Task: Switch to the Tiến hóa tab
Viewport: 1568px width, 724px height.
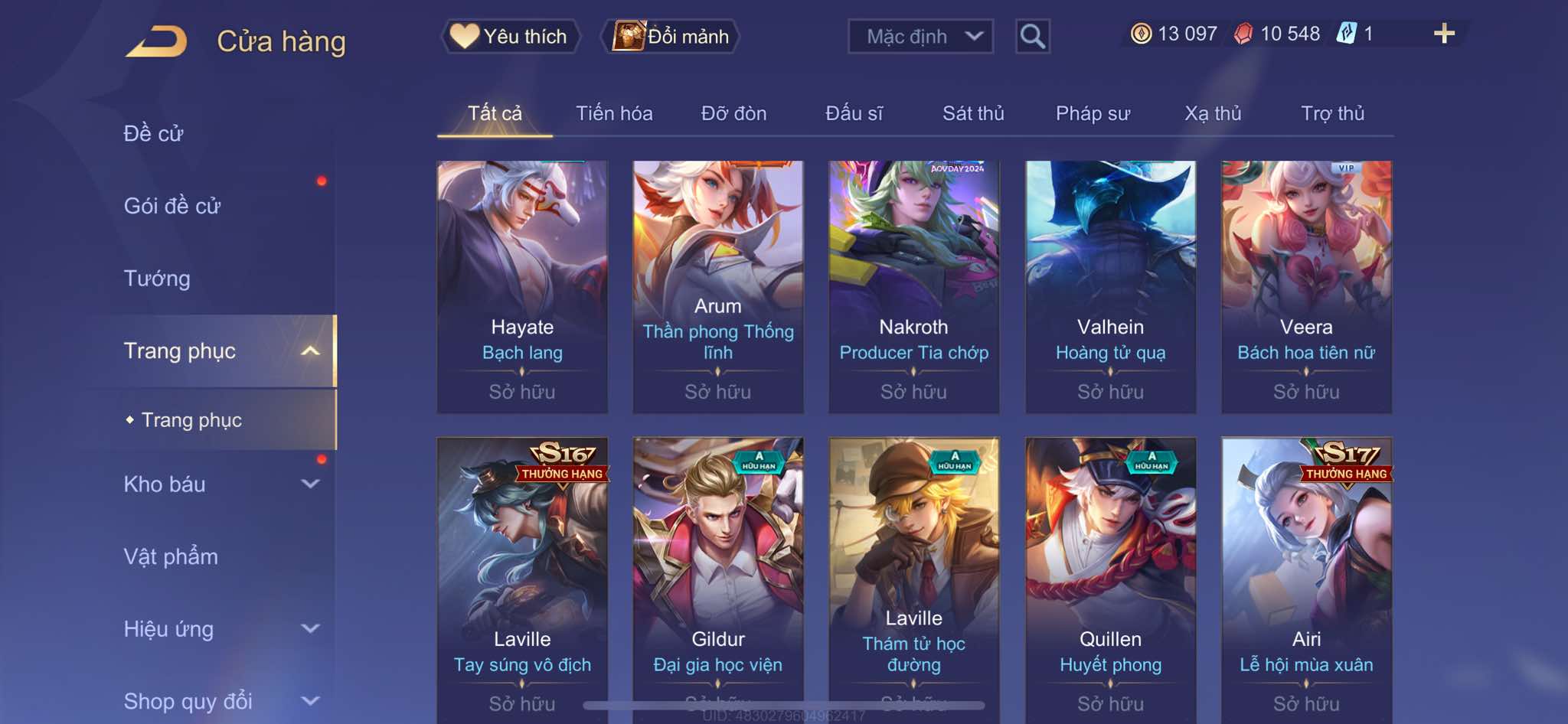Action: click(x=614, y=113)
